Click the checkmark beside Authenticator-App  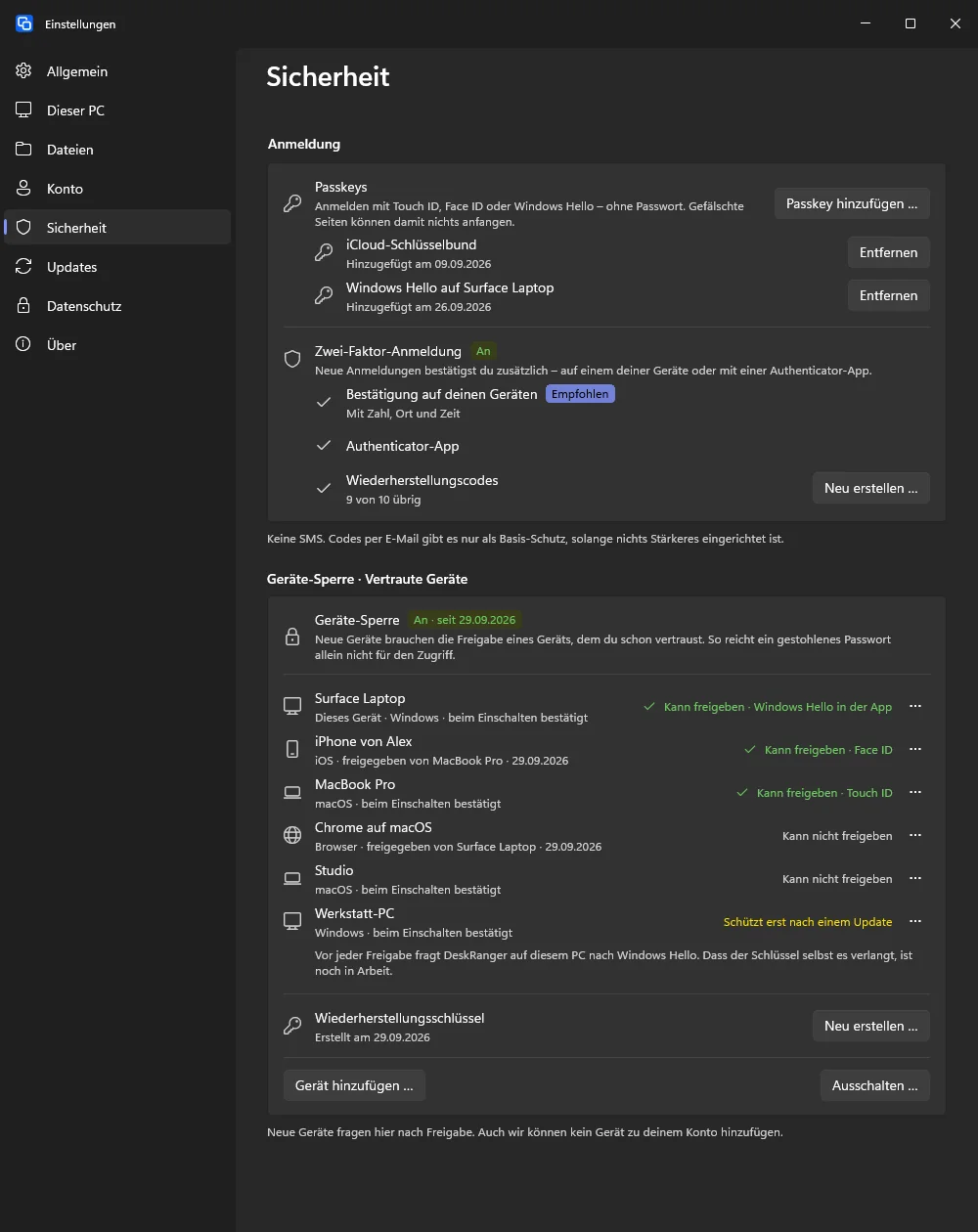click(x=324, y=446)
